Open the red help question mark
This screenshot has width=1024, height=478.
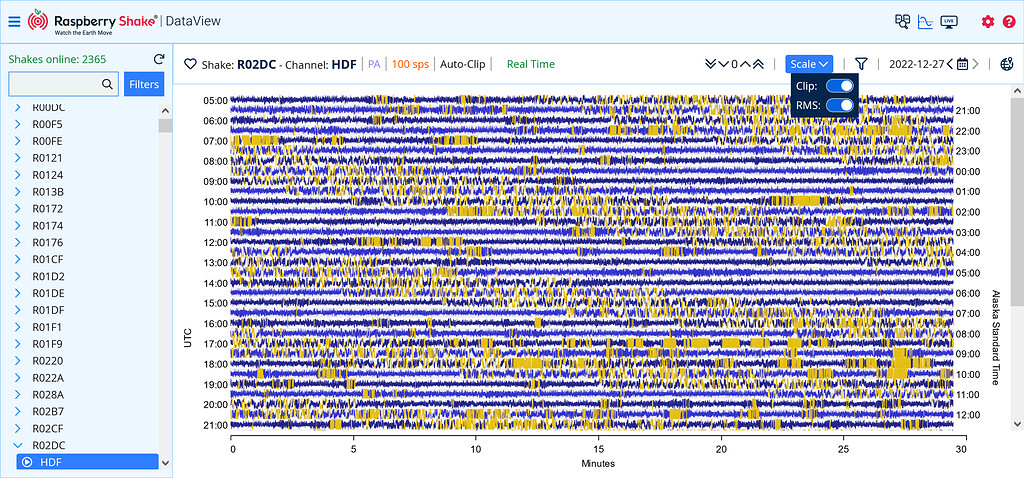pyautogui.click(x=1009, y=21)
